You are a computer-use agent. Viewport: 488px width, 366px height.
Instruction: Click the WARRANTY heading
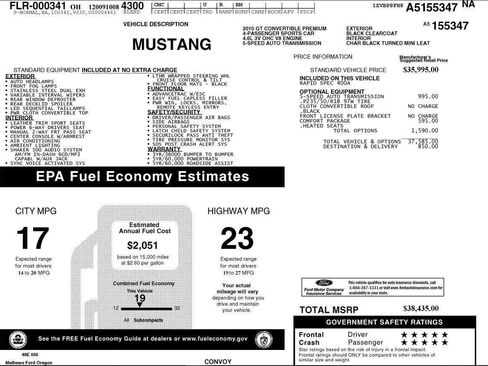click(164, 149)
